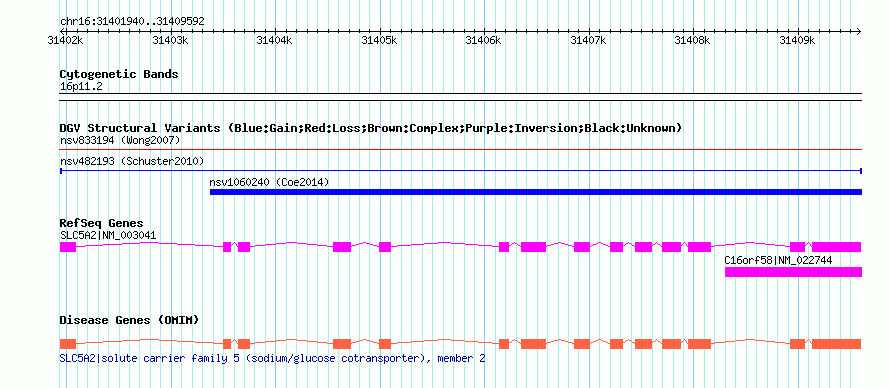The height and width of the screenshot is (388, 890).
Task: Select the DGV Structural Variants track title
Action: (x=371, y=128)
